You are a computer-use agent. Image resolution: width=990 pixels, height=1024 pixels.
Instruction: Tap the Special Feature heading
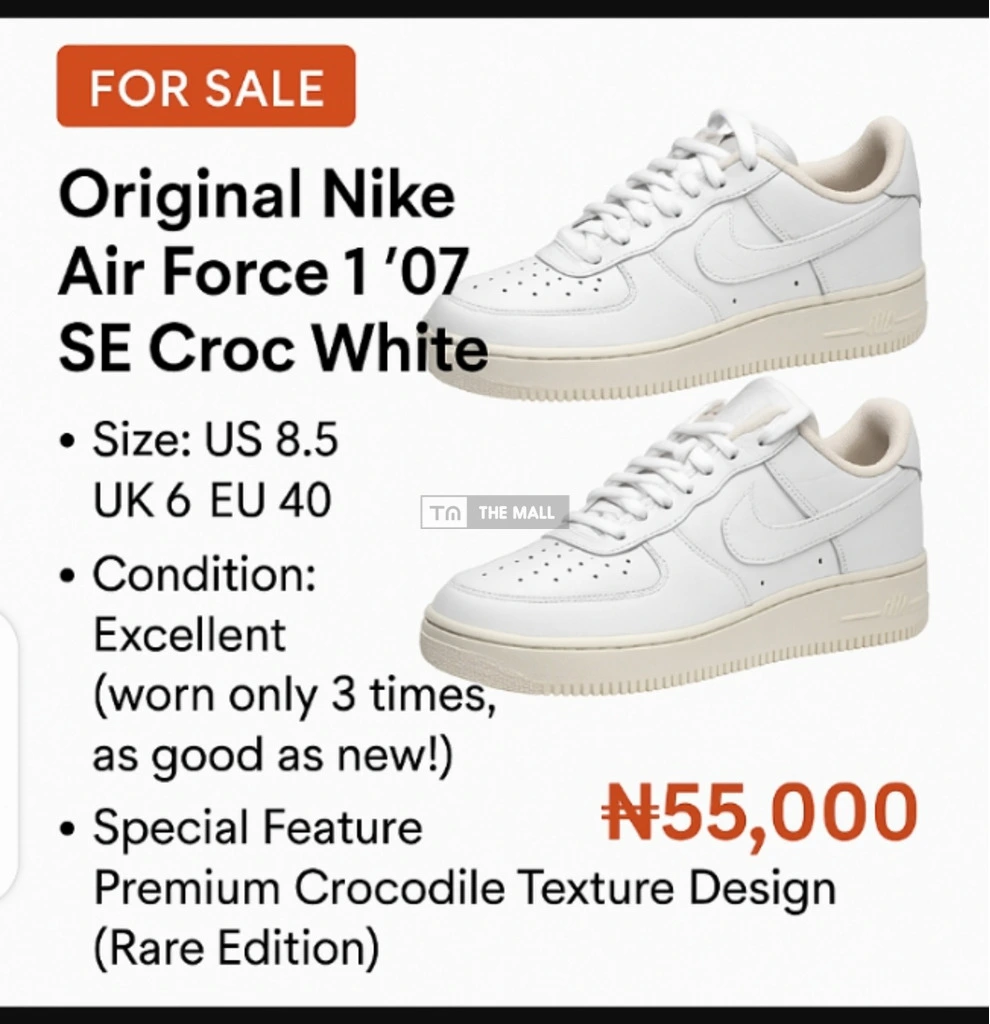[258, 827]
